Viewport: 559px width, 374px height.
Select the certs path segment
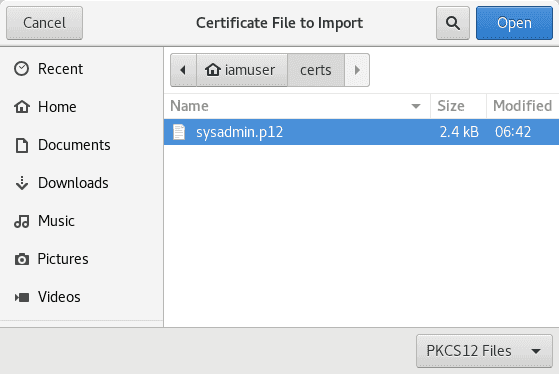coord(316,70)
